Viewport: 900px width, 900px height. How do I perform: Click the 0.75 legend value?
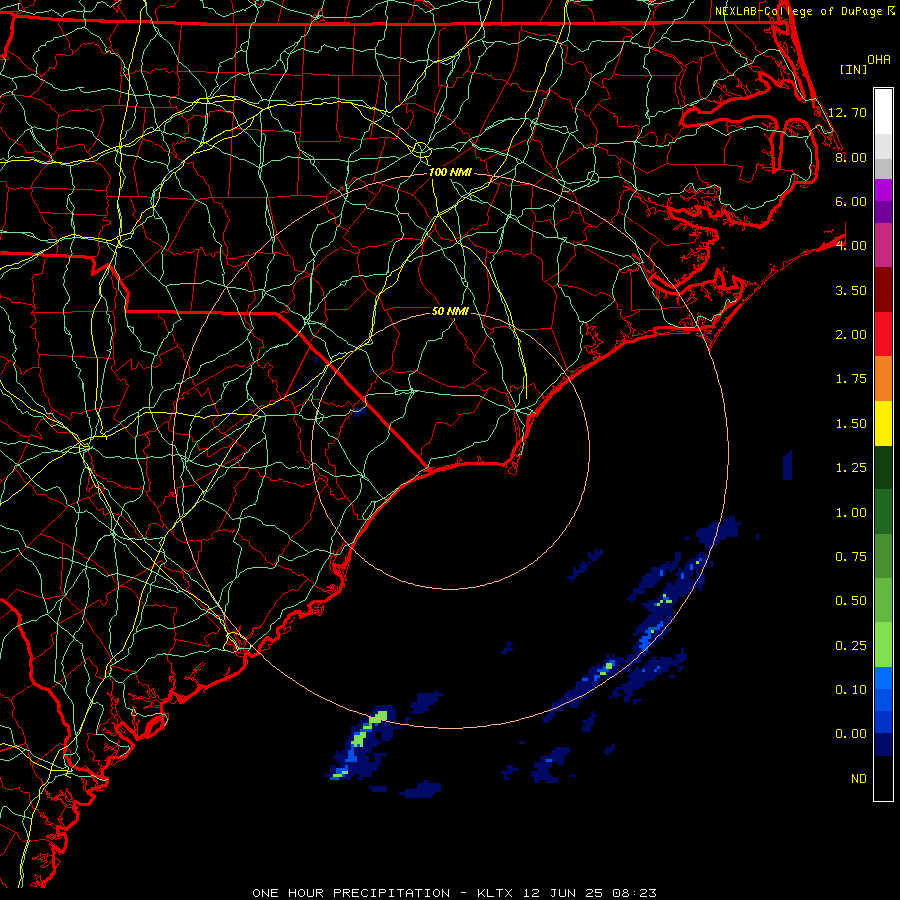click(x=851, y=557)
